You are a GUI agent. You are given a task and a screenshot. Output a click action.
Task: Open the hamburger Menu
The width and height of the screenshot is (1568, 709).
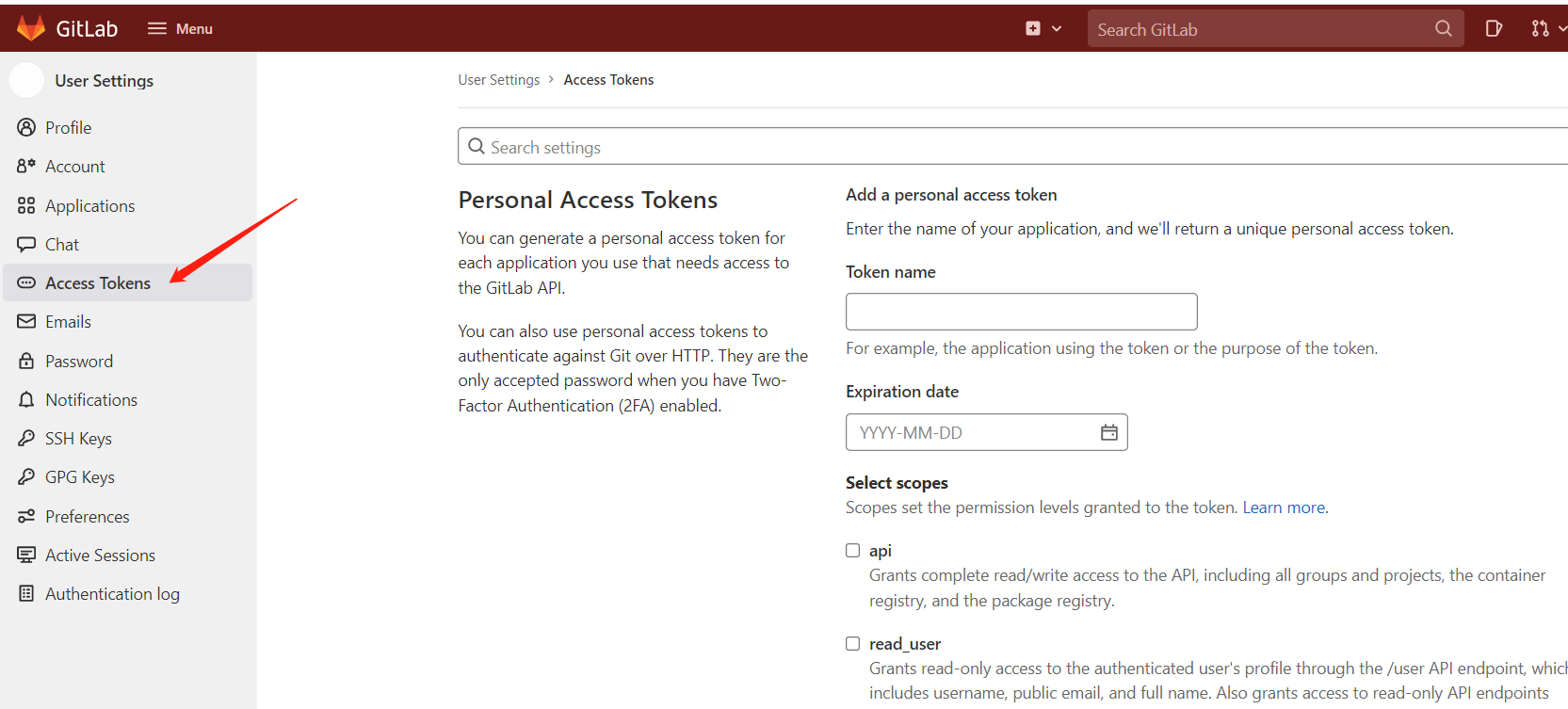tap(180, 29)
